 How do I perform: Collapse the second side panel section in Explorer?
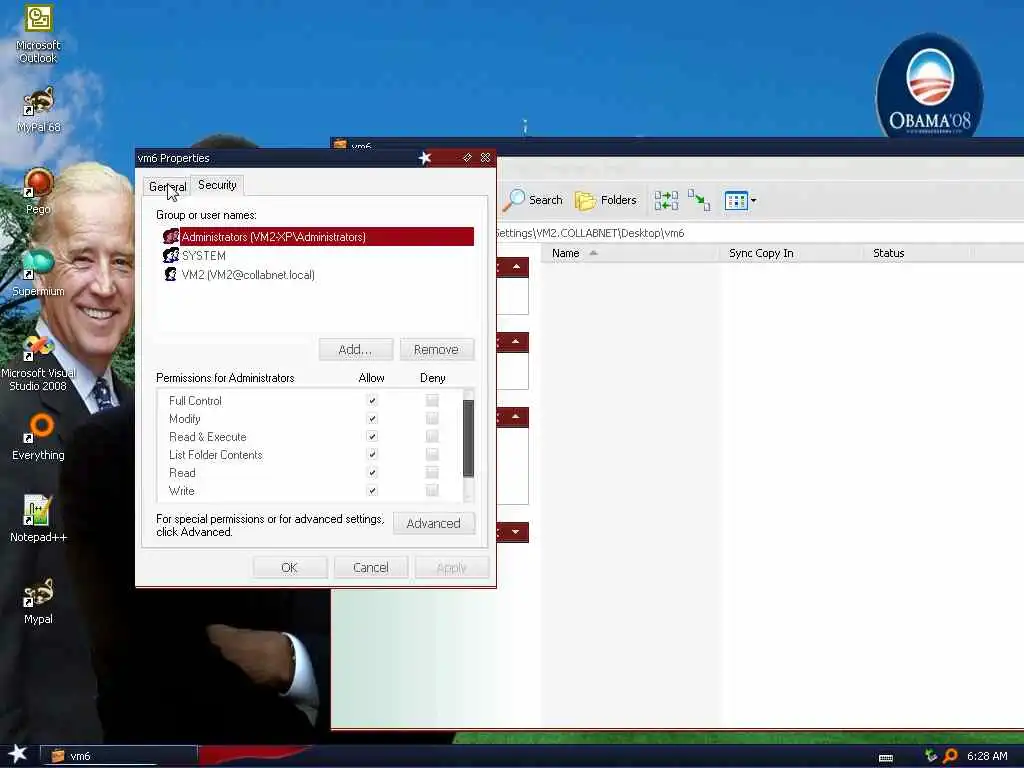[x=516, y=342]
